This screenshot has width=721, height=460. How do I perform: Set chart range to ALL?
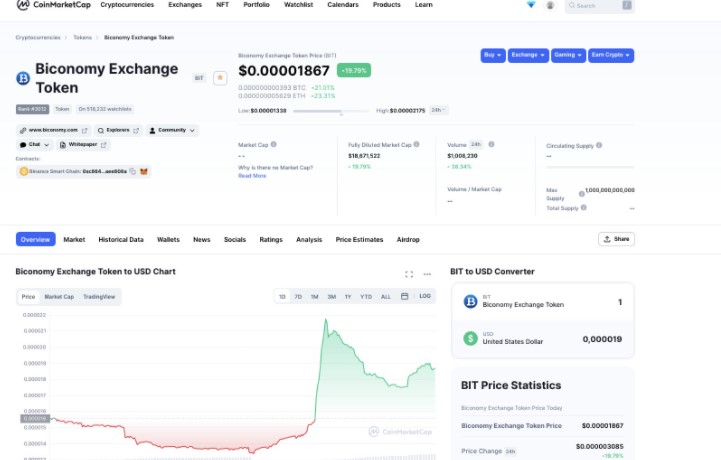(386, 297)
